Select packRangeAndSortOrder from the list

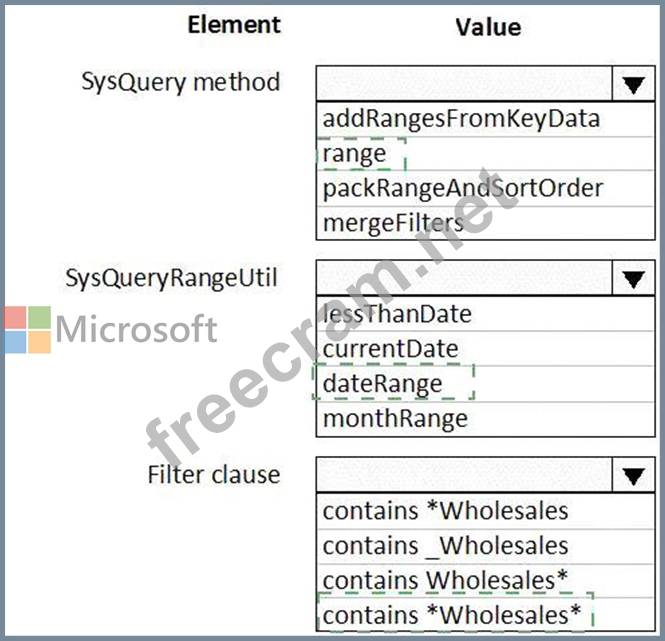(463, 188)
